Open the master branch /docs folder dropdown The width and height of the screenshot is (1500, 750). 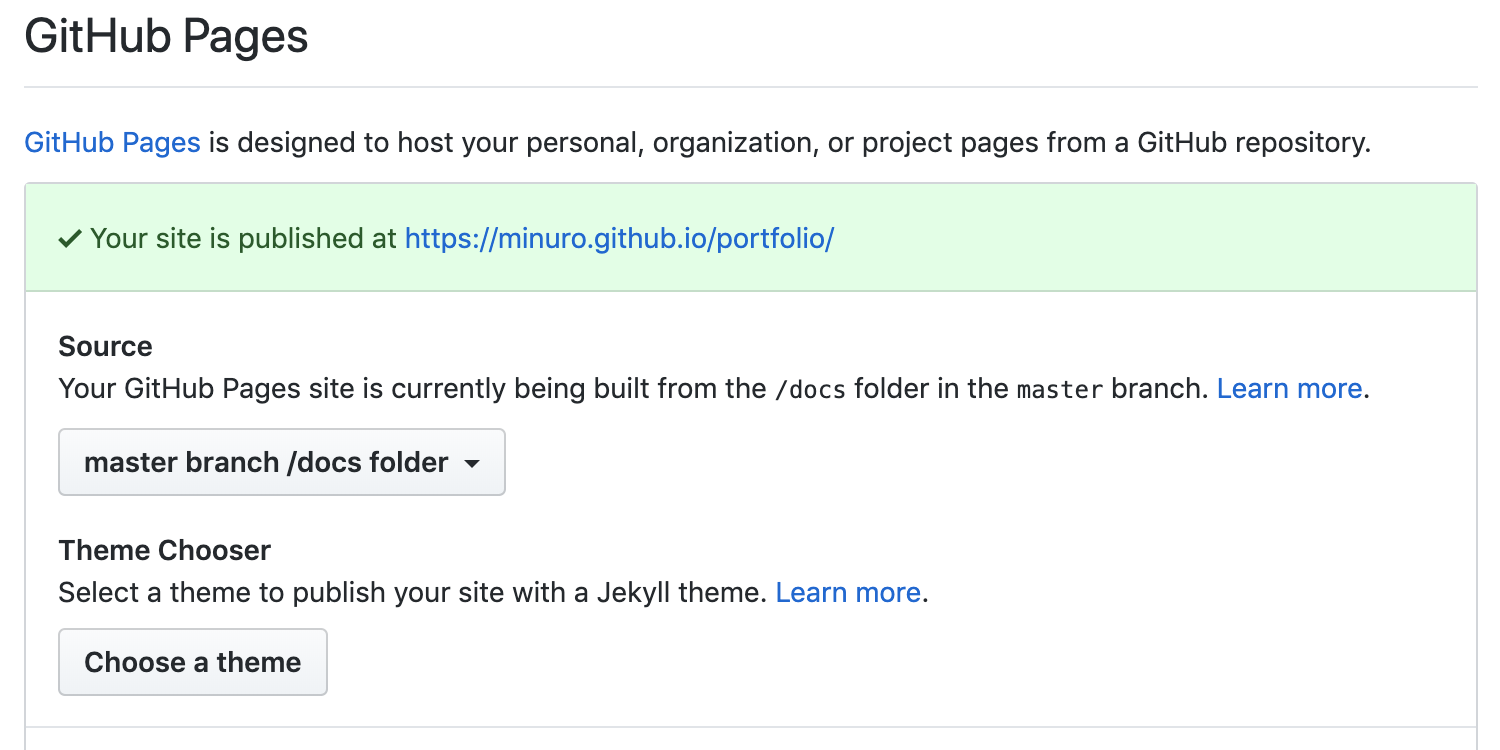click(x=281, y=462)
